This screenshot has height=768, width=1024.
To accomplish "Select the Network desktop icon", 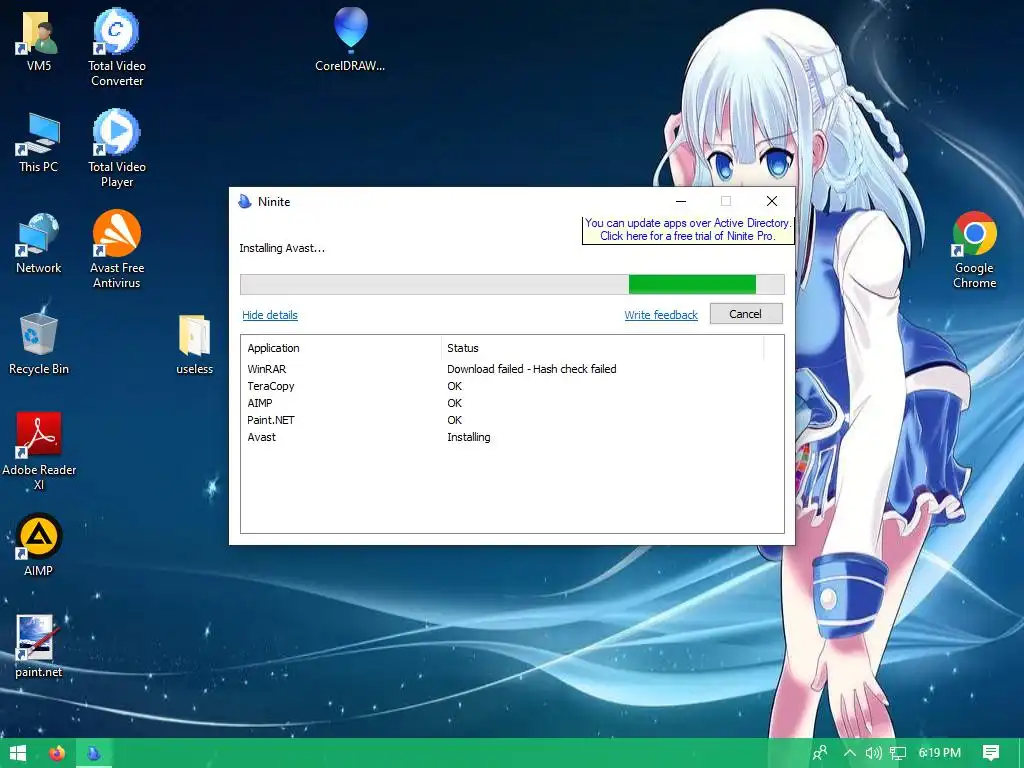I will coord(39,243).
